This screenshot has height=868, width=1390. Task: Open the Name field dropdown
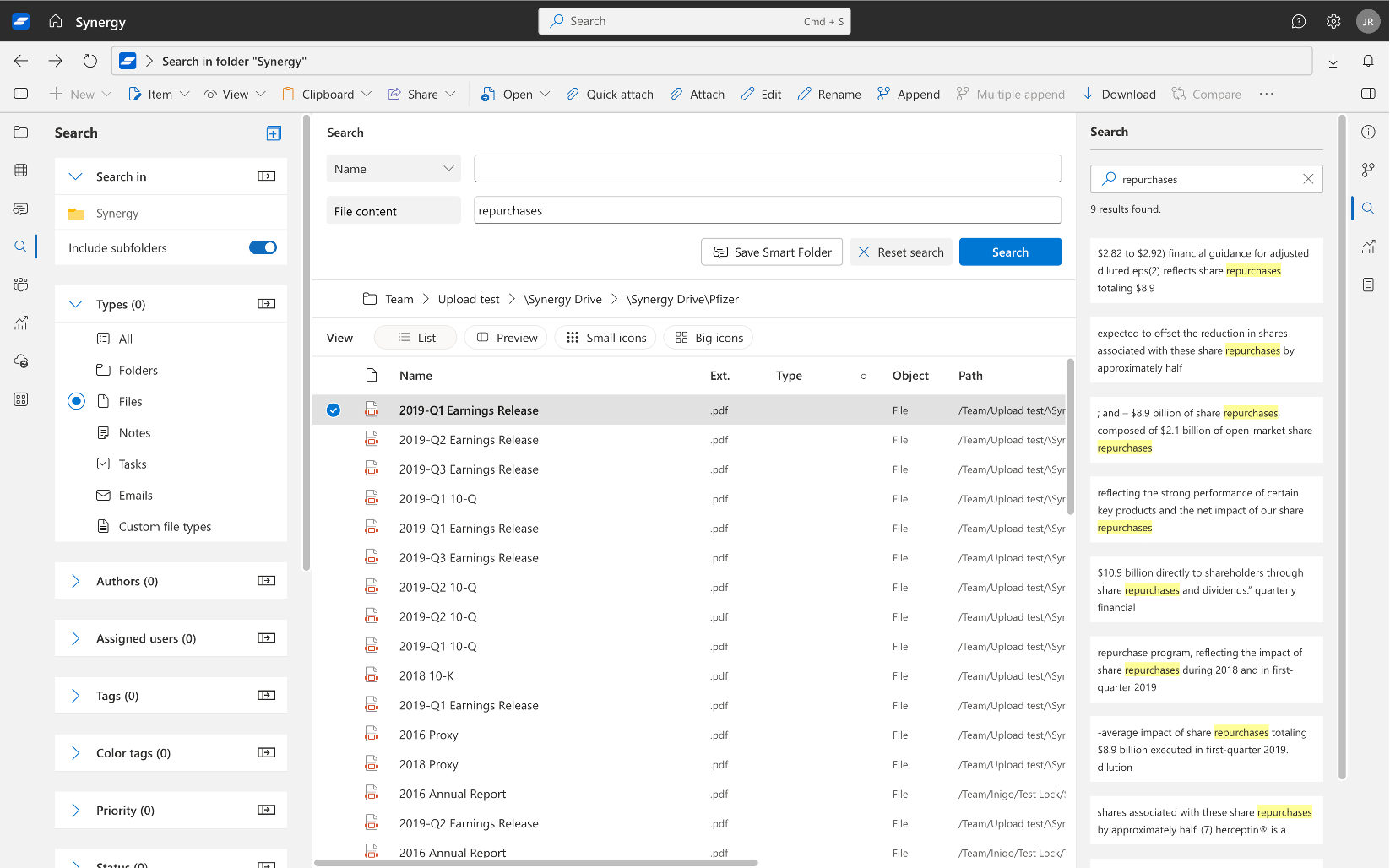pyautogui.click(x=394, y=169)
